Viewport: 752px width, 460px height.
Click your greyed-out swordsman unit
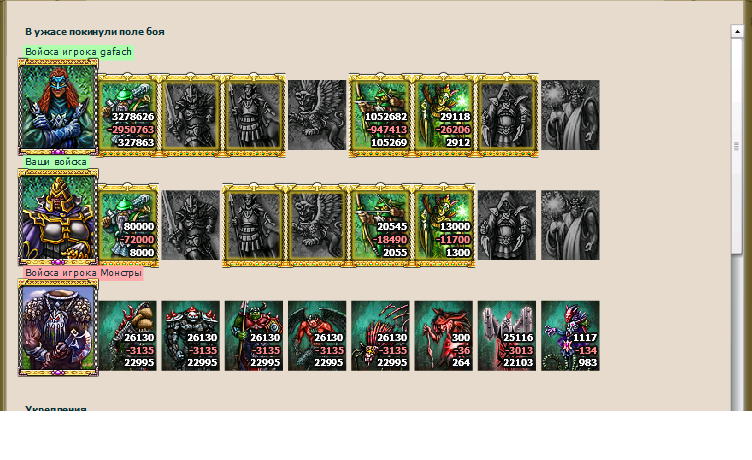click(x=191, y=225)
